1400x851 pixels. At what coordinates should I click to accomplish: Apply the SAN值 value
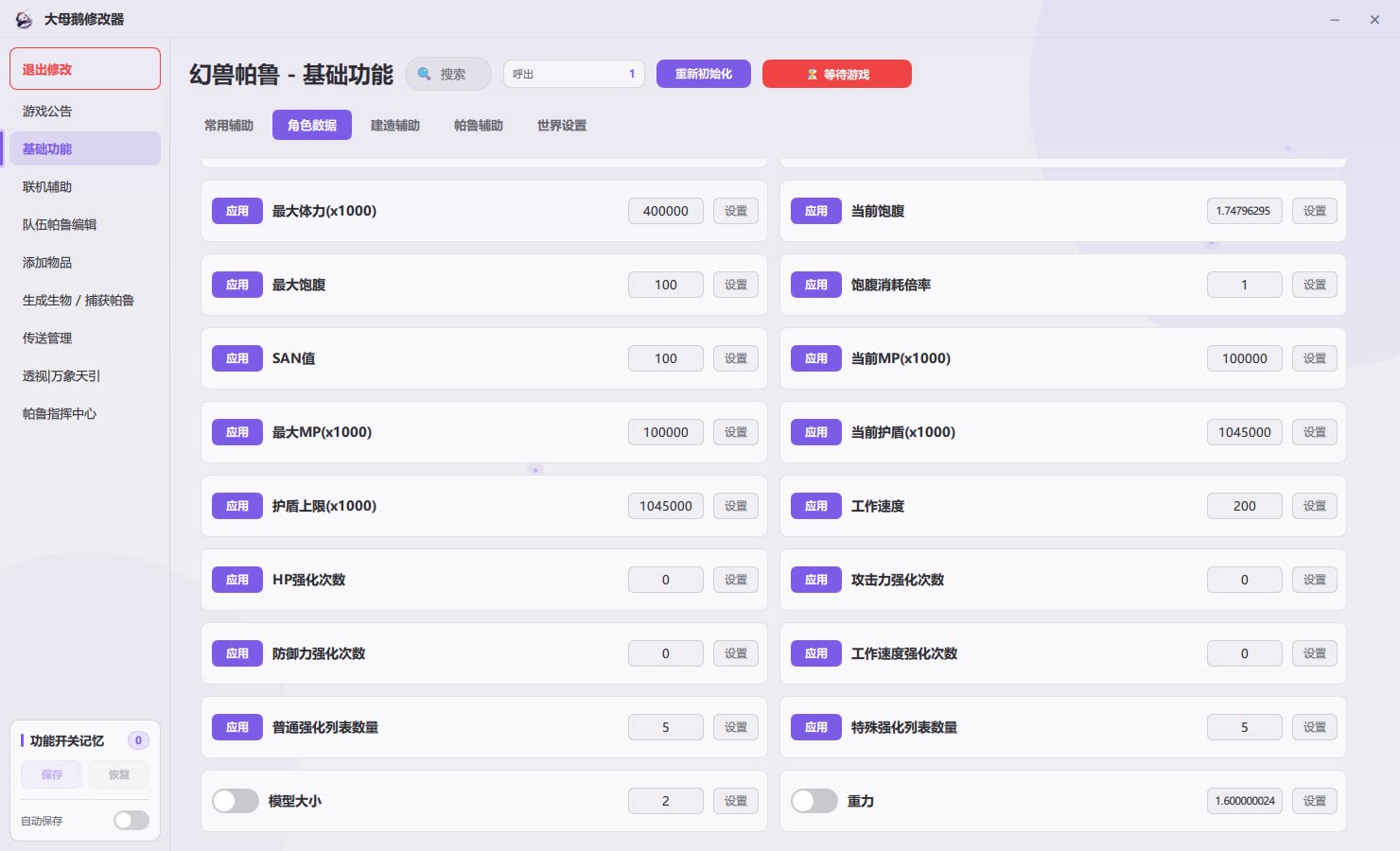pos(237,358)
